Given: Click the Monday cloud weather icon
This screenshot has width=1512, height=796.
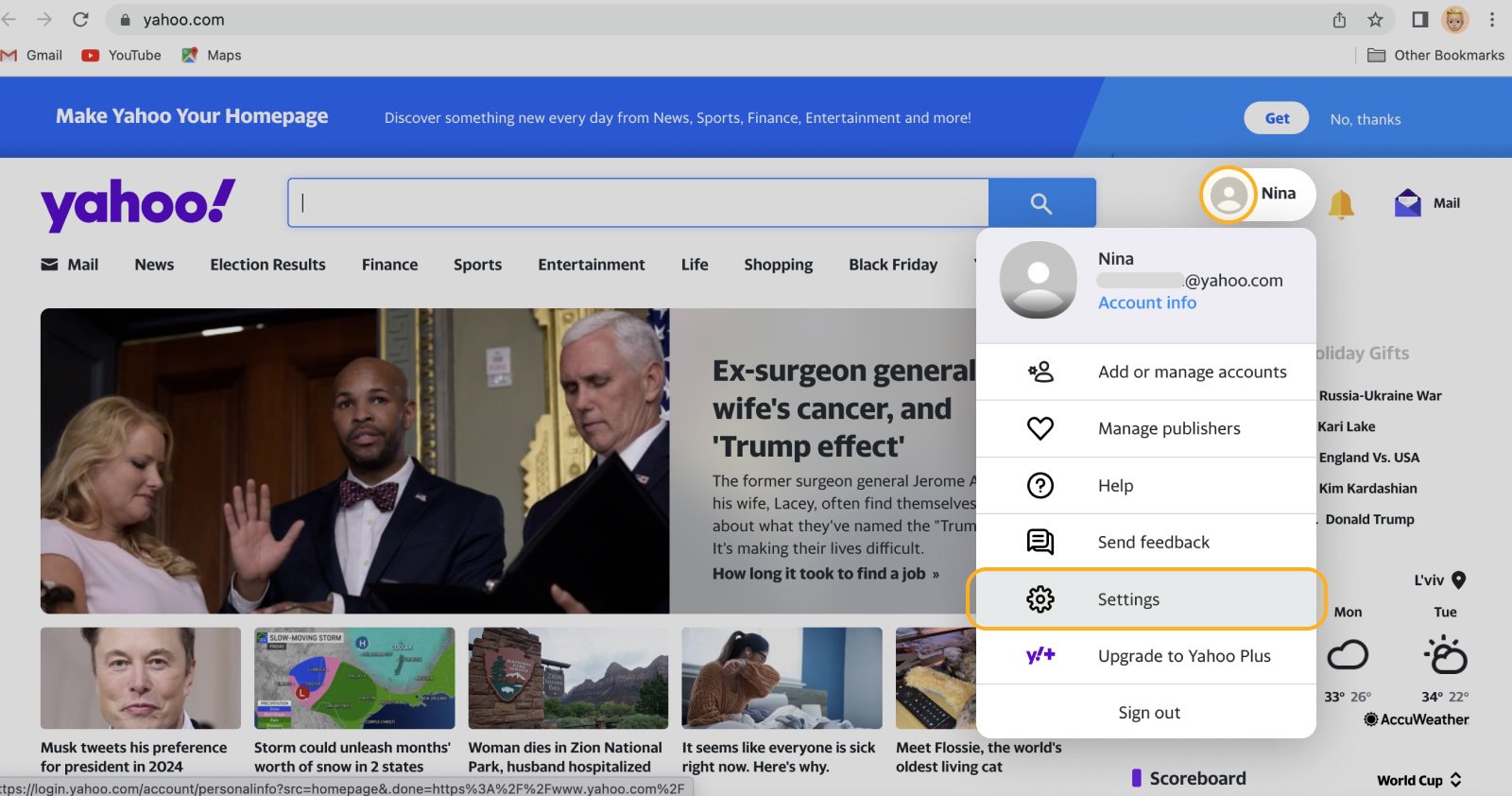Looking at the screenshot, I should tap(1348, 654).
